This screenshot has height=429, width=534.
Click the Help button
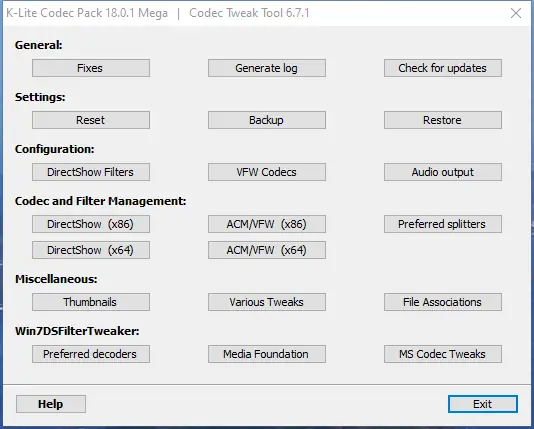[x=51, y=404]
